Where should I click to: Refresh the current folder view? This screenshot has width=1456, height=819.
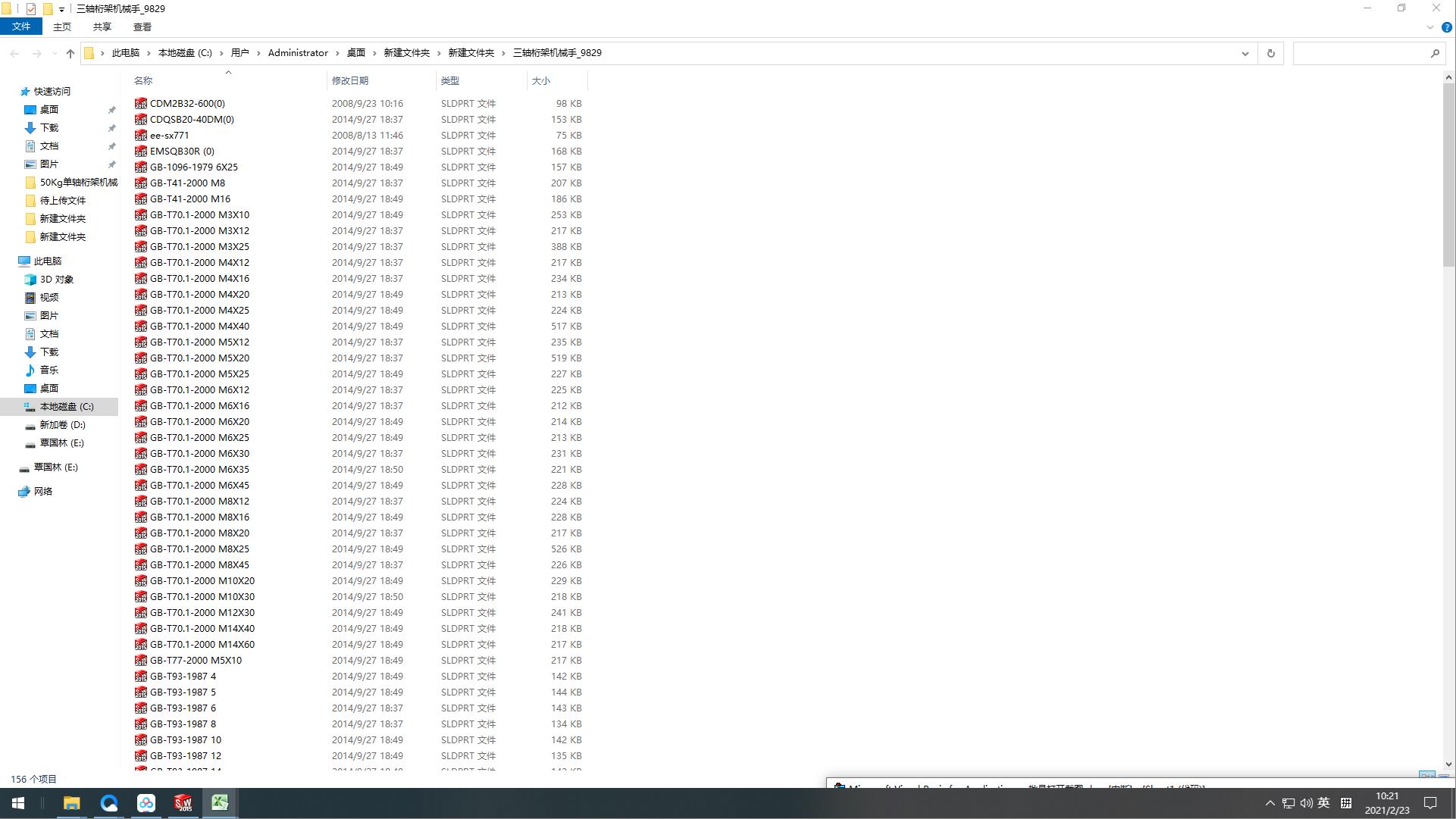1271,53
